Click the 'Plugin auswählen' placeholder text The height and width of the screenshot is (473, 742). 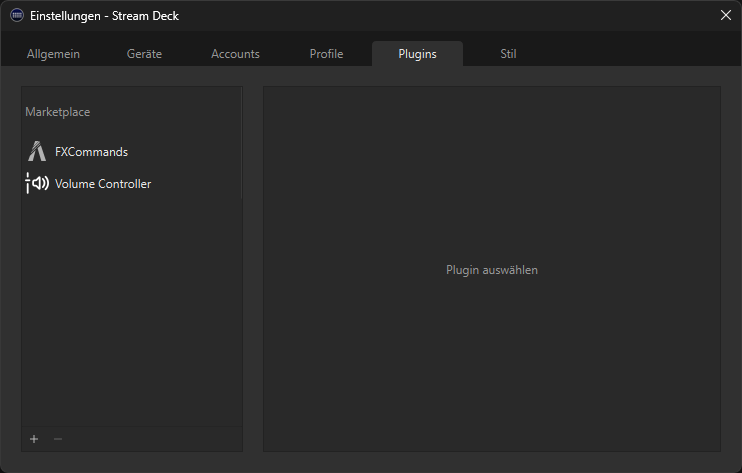491,270
